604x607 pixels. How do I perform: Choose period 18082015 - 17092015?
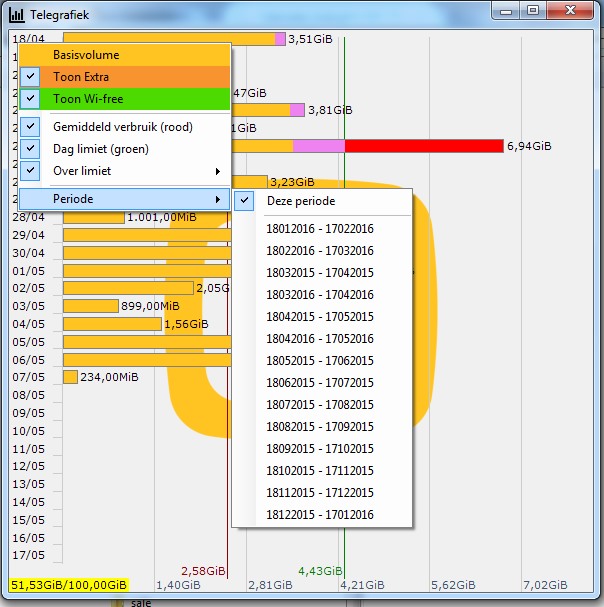tap(320, 427)
